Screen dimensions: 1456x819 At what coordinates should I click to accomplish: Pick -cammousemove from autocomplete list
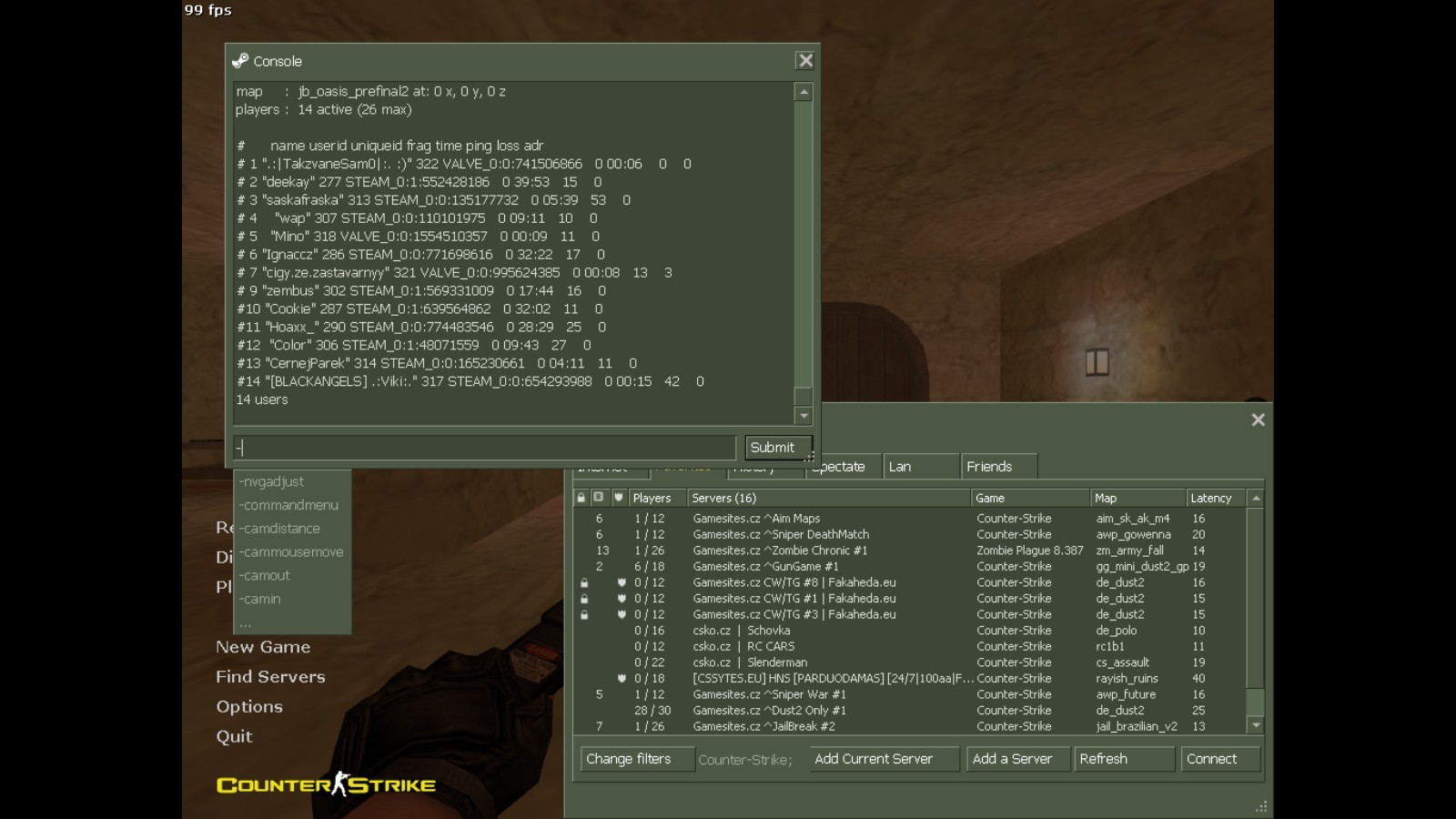(291, 552)
